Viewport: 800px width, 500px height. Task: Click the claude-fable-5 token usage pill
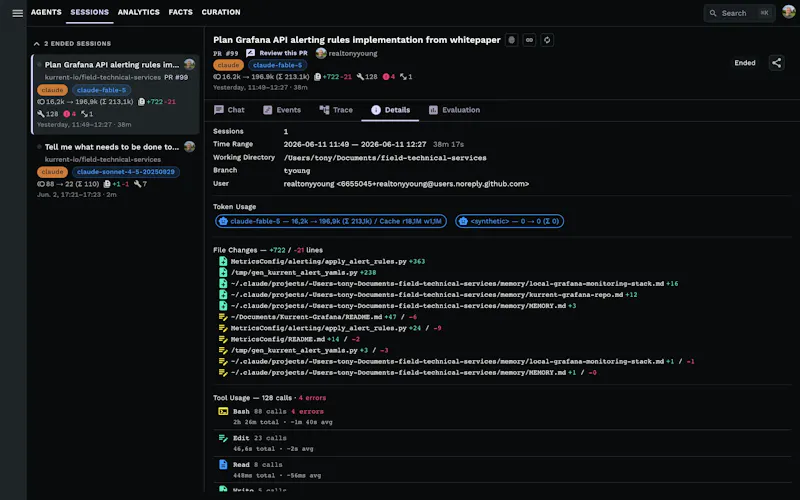coord(331,221)
